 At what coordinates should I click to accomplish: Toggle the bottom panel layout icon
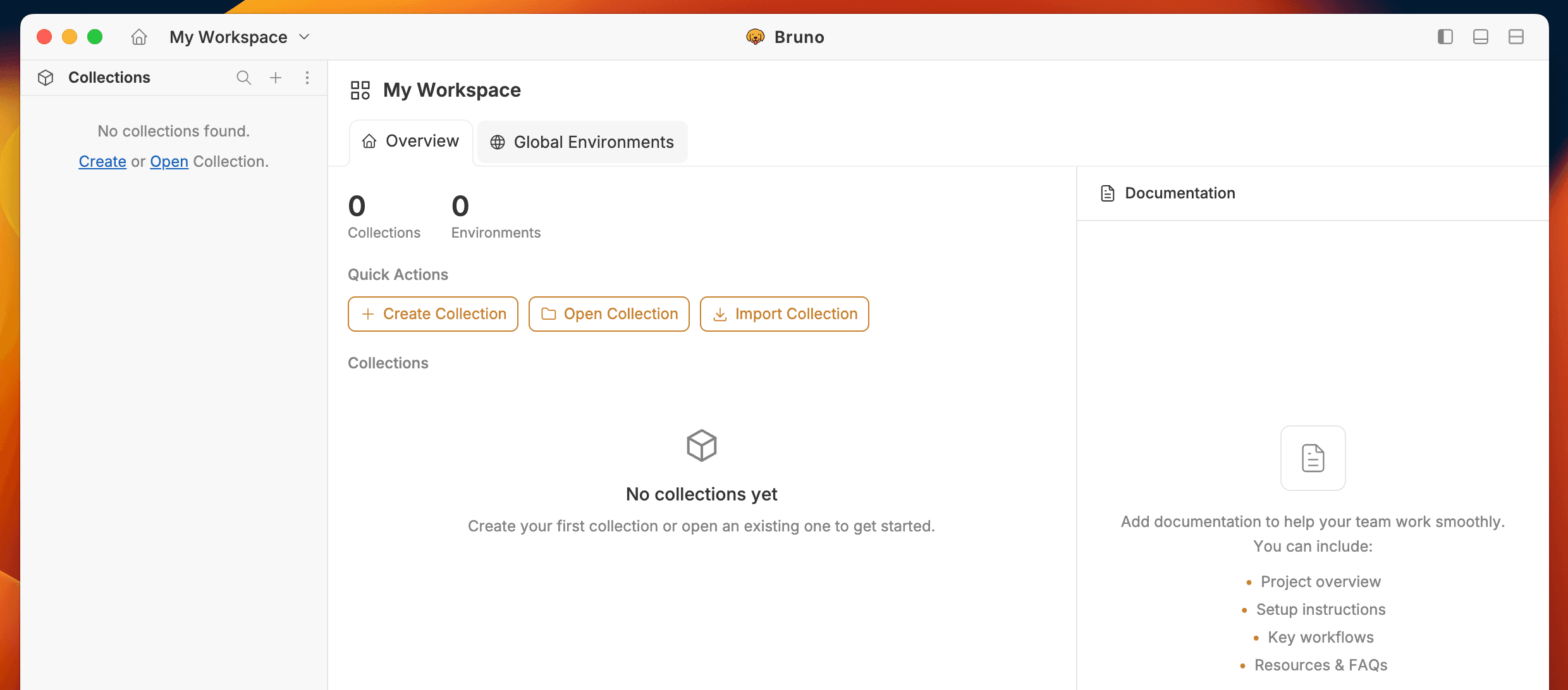1480,37
